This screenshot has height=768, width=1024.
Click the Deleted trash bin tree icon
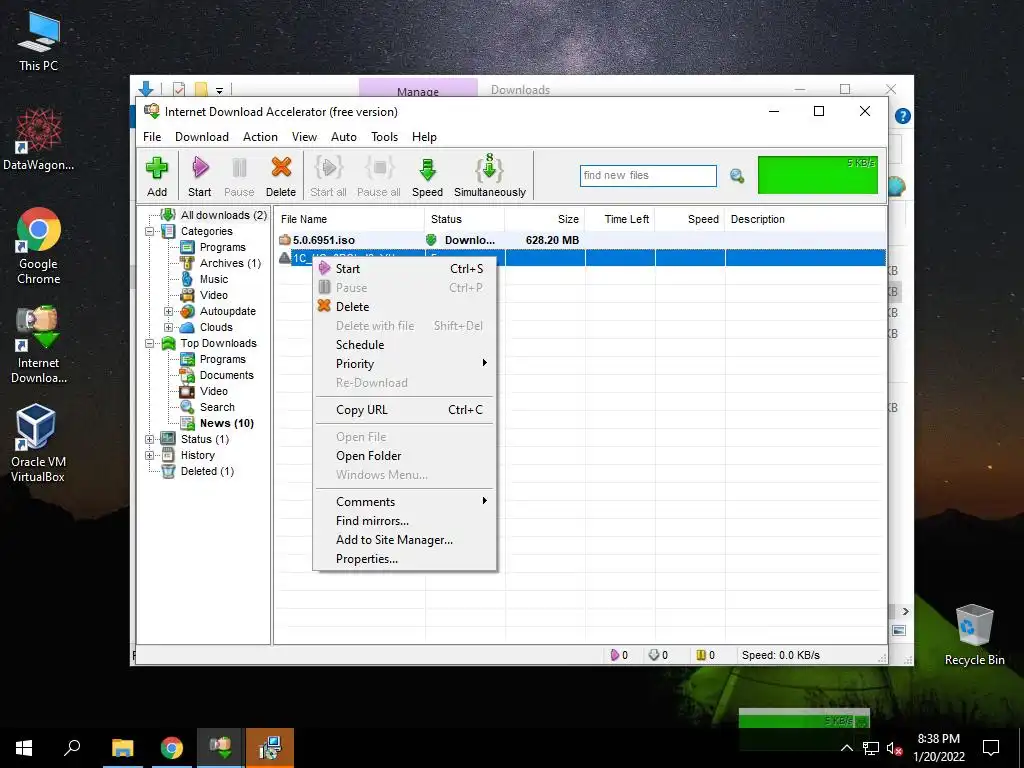[x=168, y=471]
